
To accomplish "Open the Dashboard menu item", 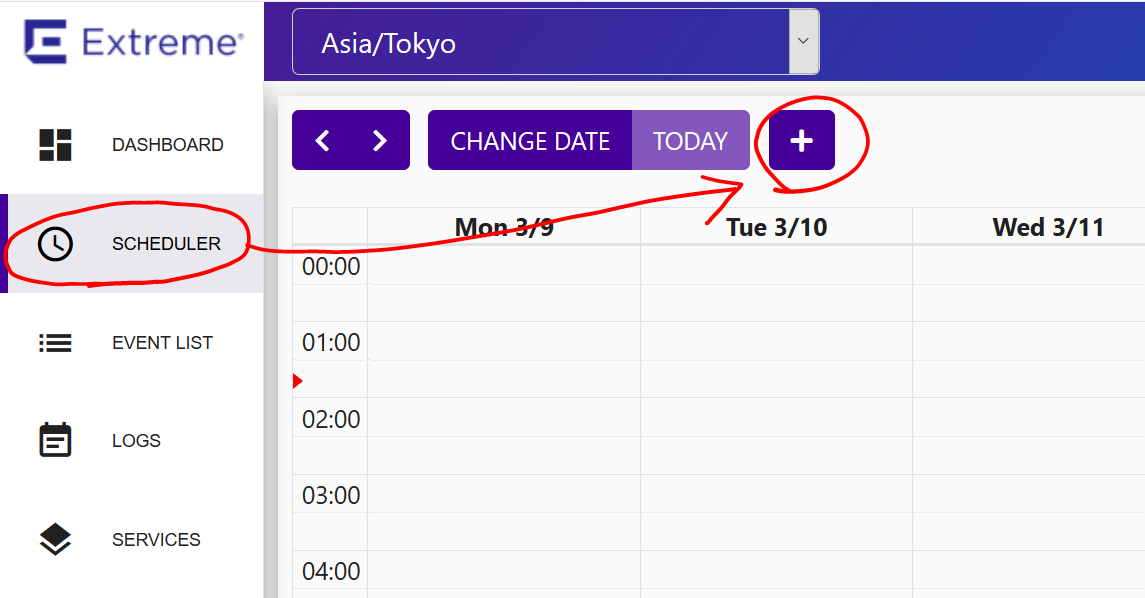I will pos(131,145).
